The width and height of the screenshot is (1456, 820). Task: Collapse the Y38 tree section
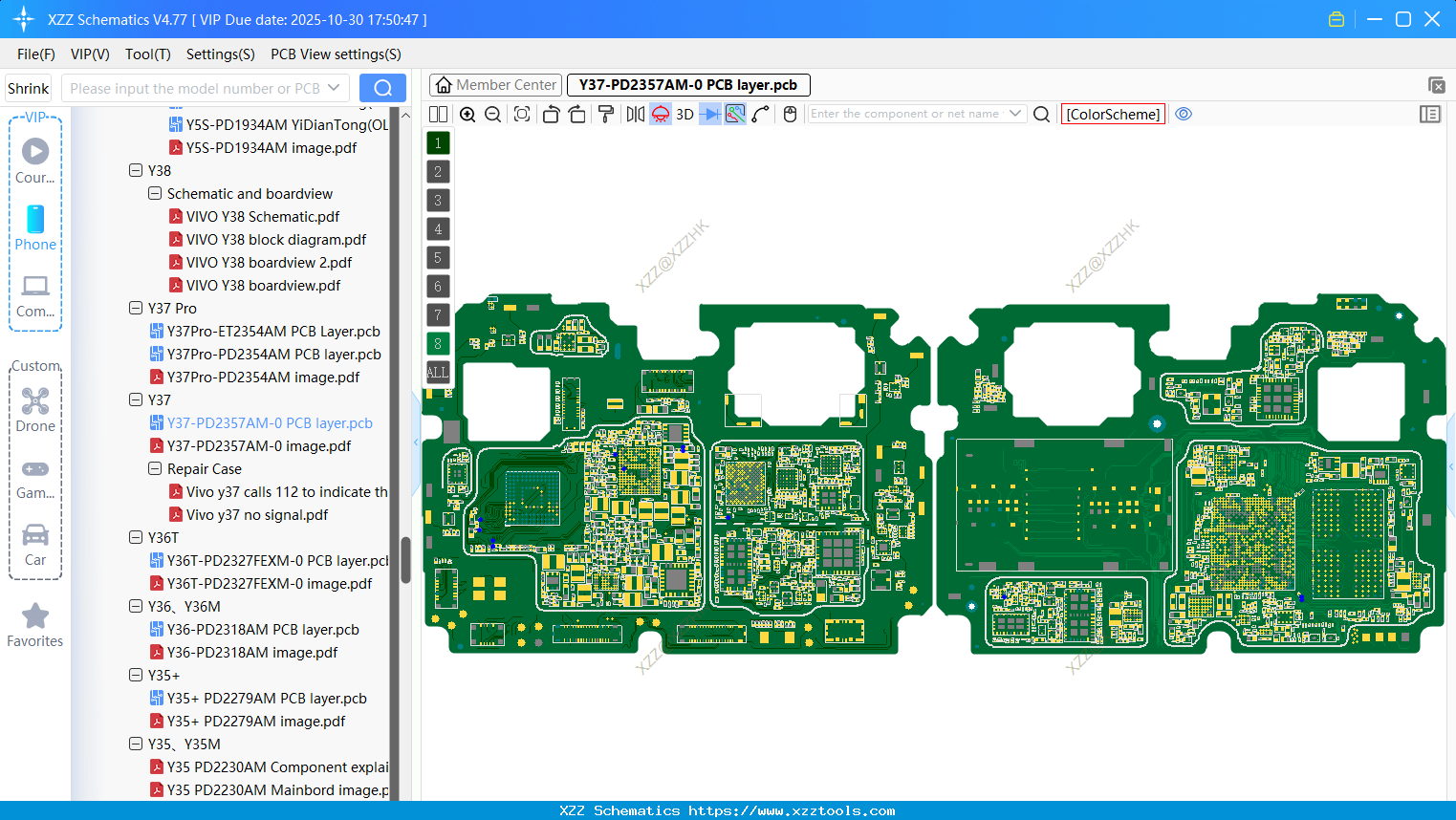136,170
